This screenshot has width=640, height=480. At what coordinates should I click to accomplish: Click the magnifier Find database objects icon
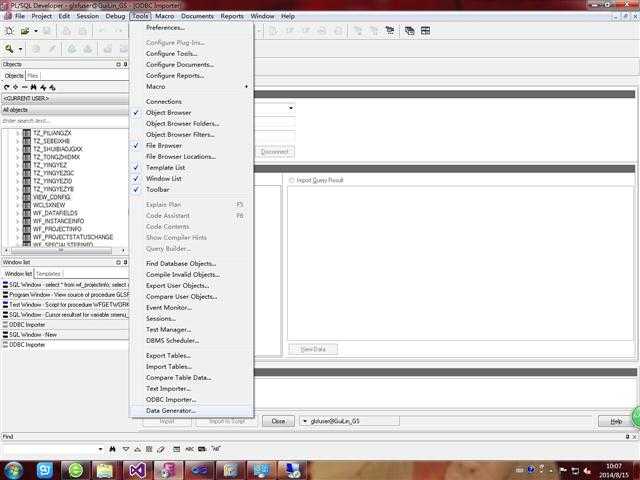[x=9, y=49]
